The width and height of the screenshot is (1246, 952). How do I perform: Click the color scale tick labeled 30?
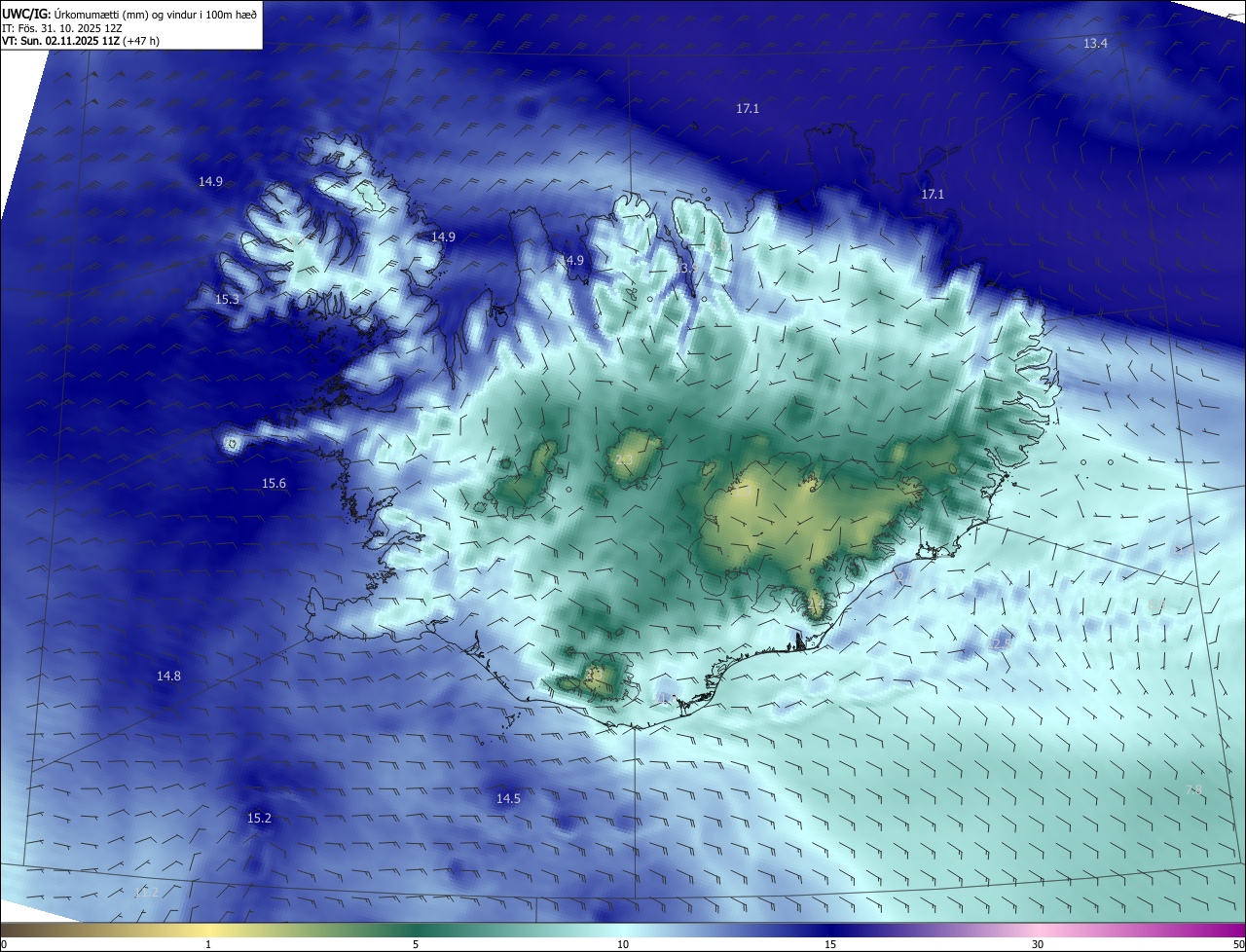pyautogui.click(x=1038, y=944)
